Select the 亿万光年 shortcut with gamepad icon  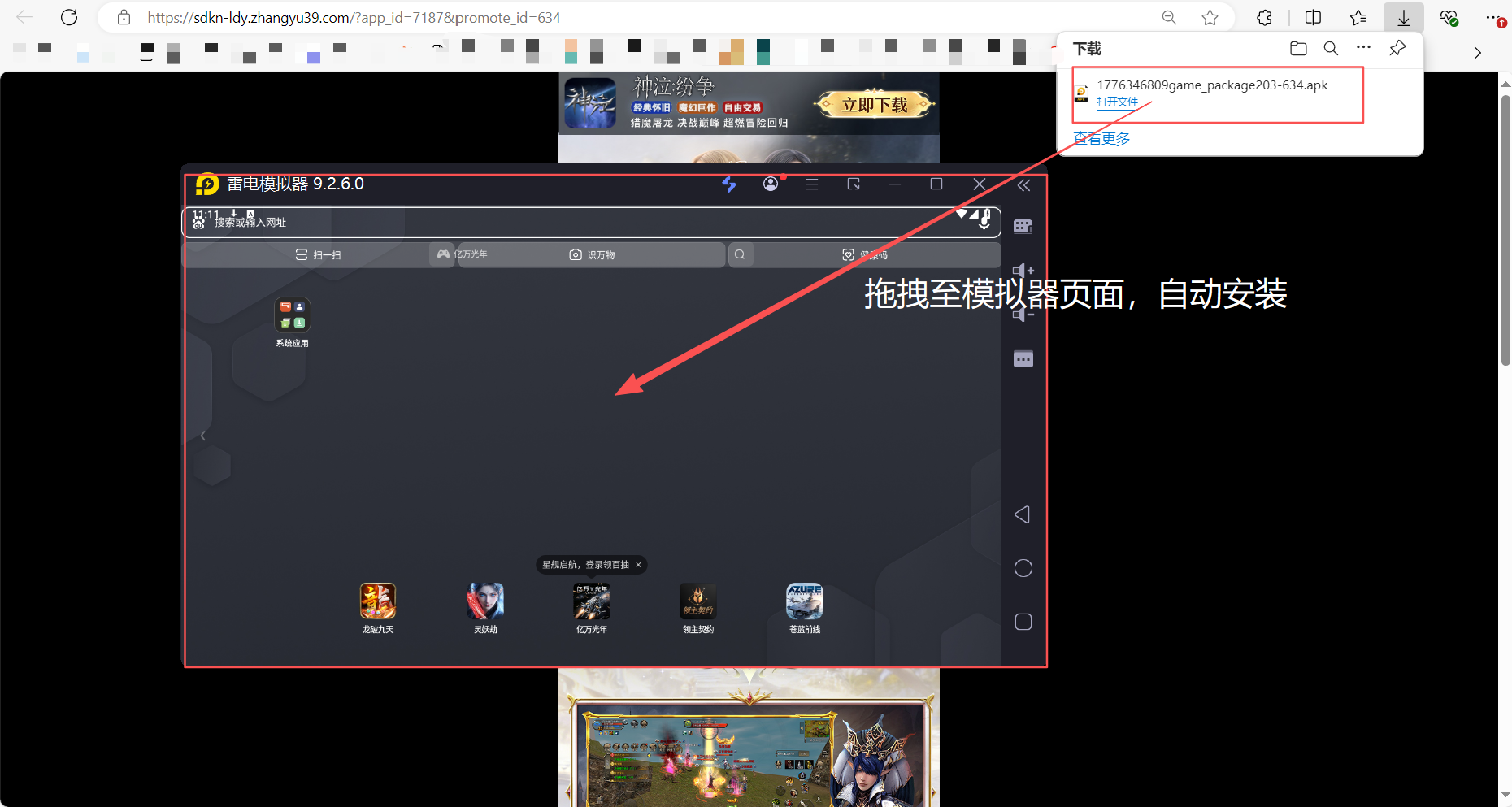point(463,254)
